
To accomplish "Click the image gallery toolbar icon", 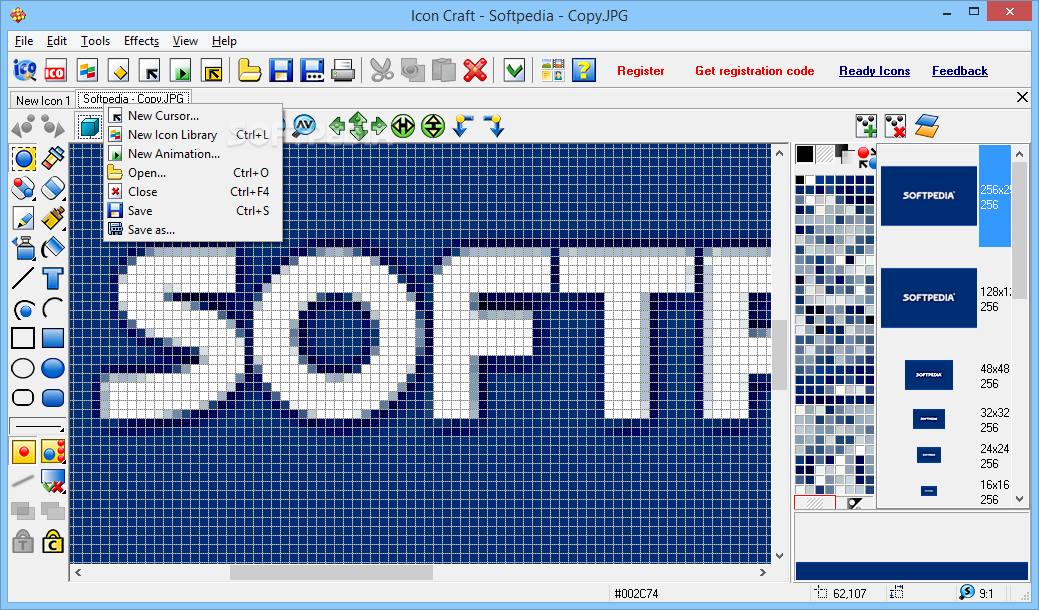I will click(x=553, y=70).
